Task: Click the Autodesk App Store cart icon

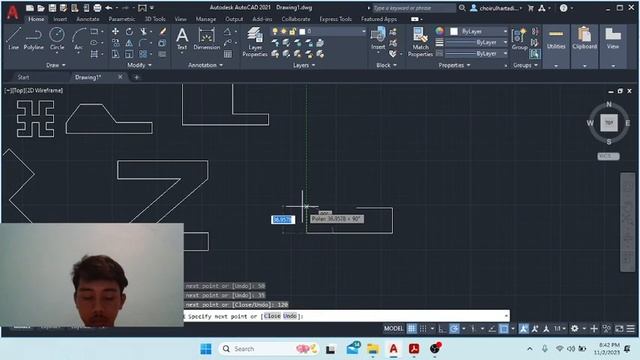Action: coord(531,8)
